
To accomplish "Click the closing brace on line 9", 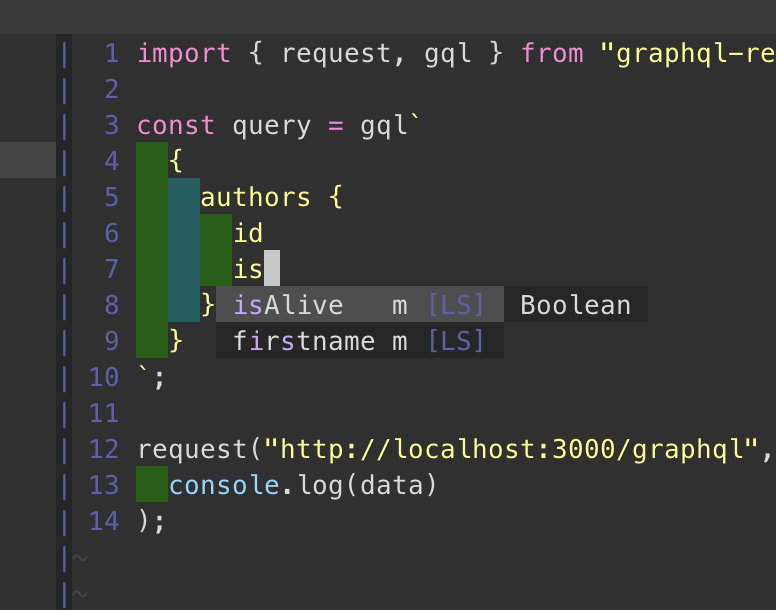I will (x=176, y=340).
